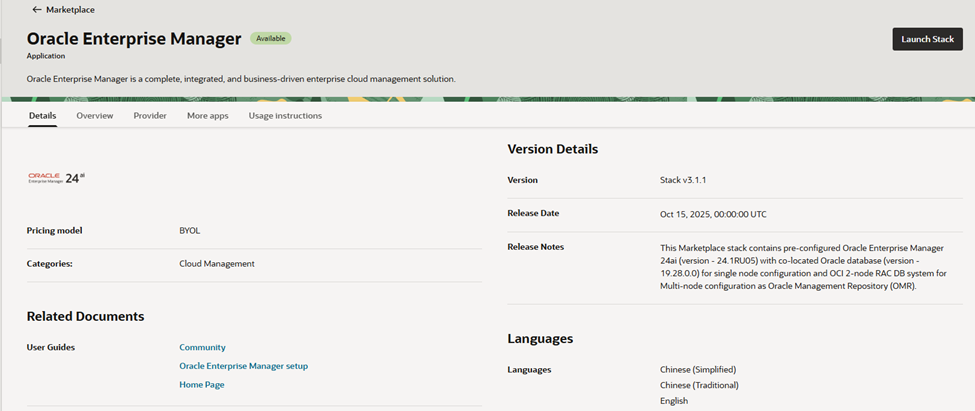Image resolution: width=975 pixels, height=411 pixels.
Task: Open the Usage instructions tab
Action: pos(285,116)
